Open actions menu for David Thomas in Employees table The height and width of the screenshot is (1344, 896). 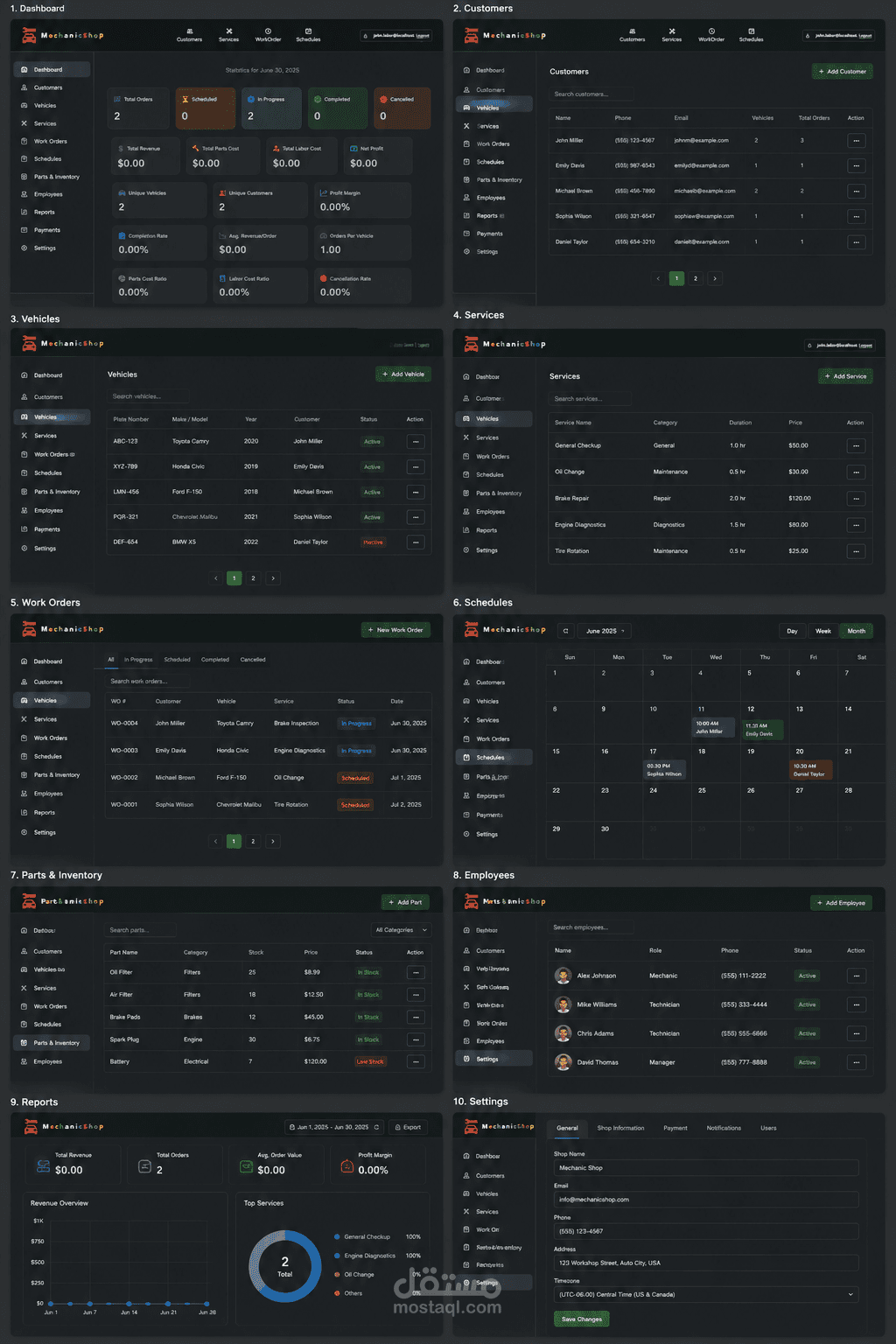(x=856, y=1062)
